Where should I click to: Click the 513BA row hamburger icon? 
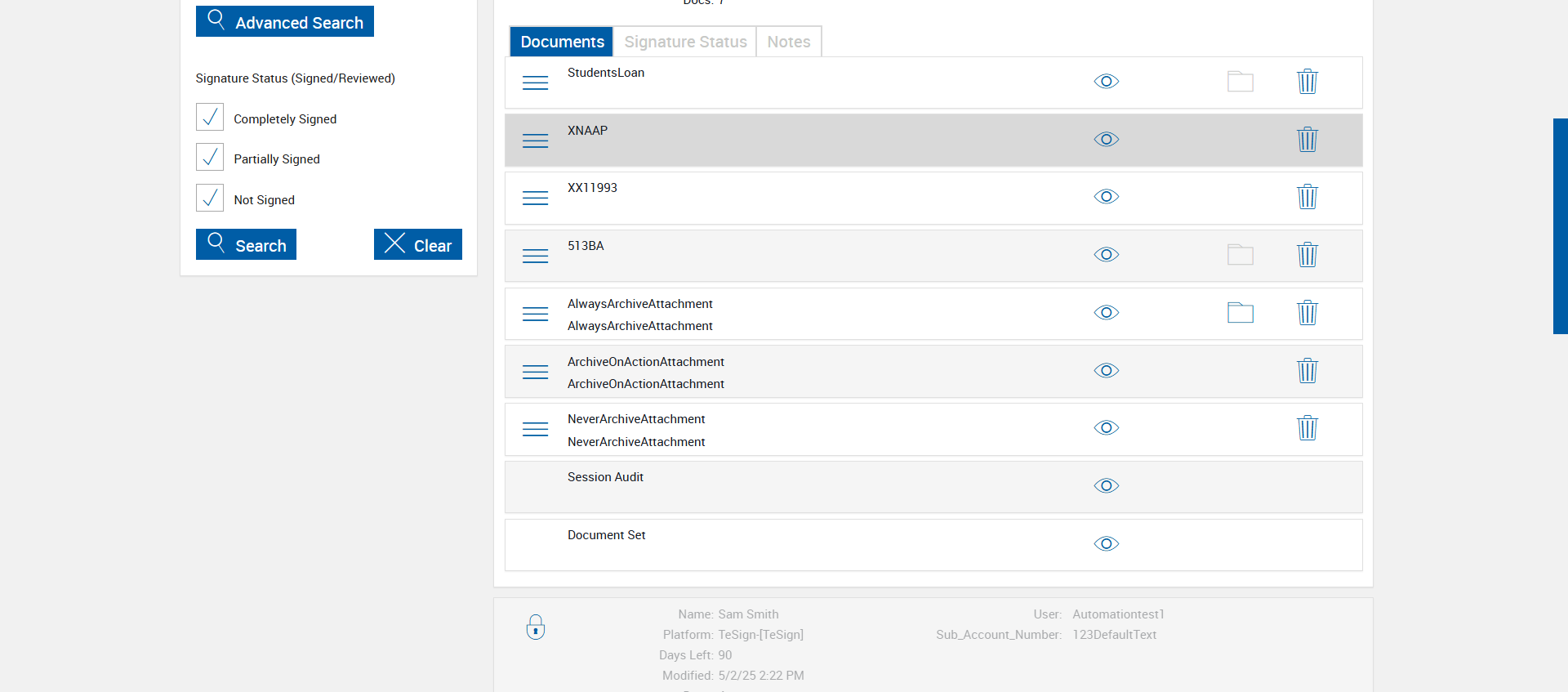tap(535, 256)
